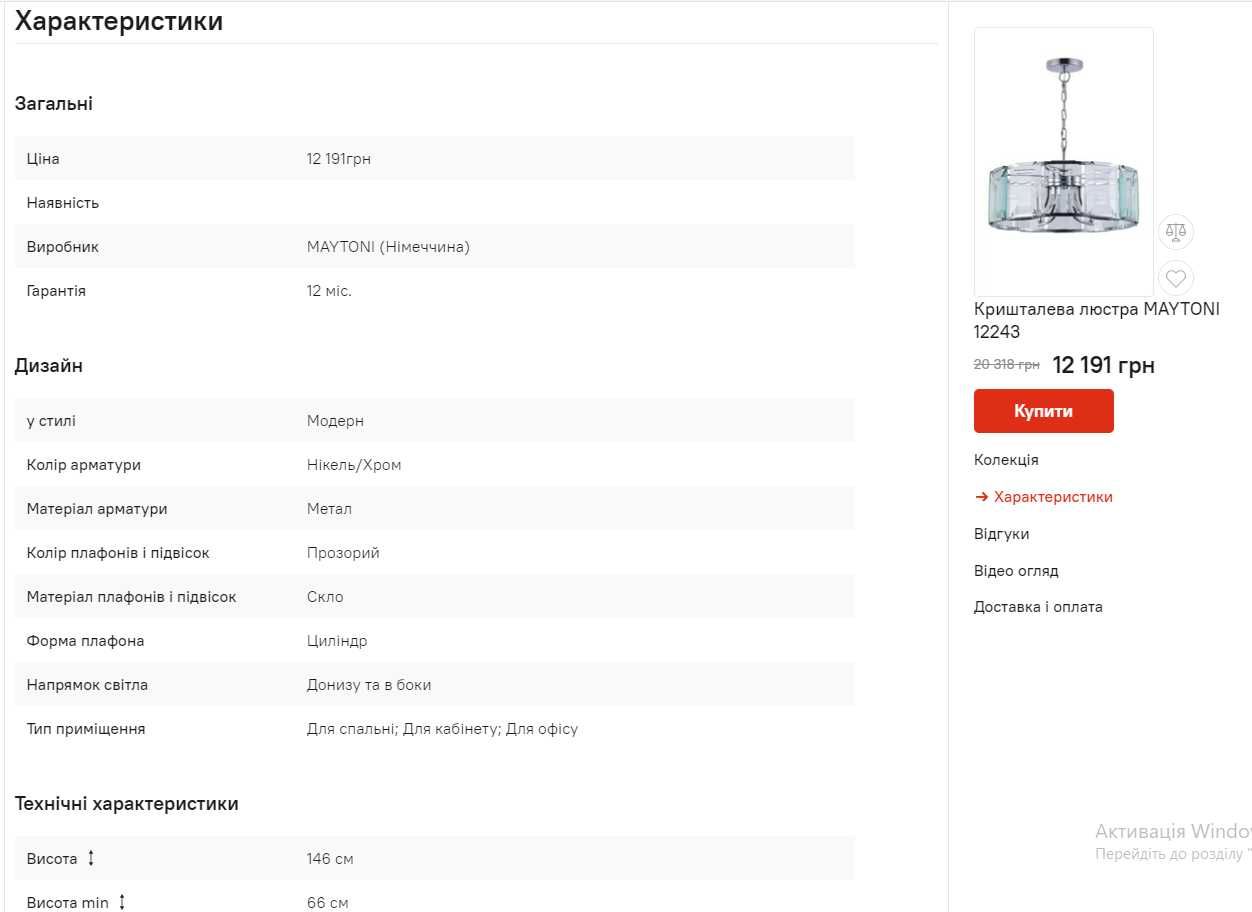1252x912 pixels.
Task: Jump to Відгуки section
Action: click(1001, 534)
